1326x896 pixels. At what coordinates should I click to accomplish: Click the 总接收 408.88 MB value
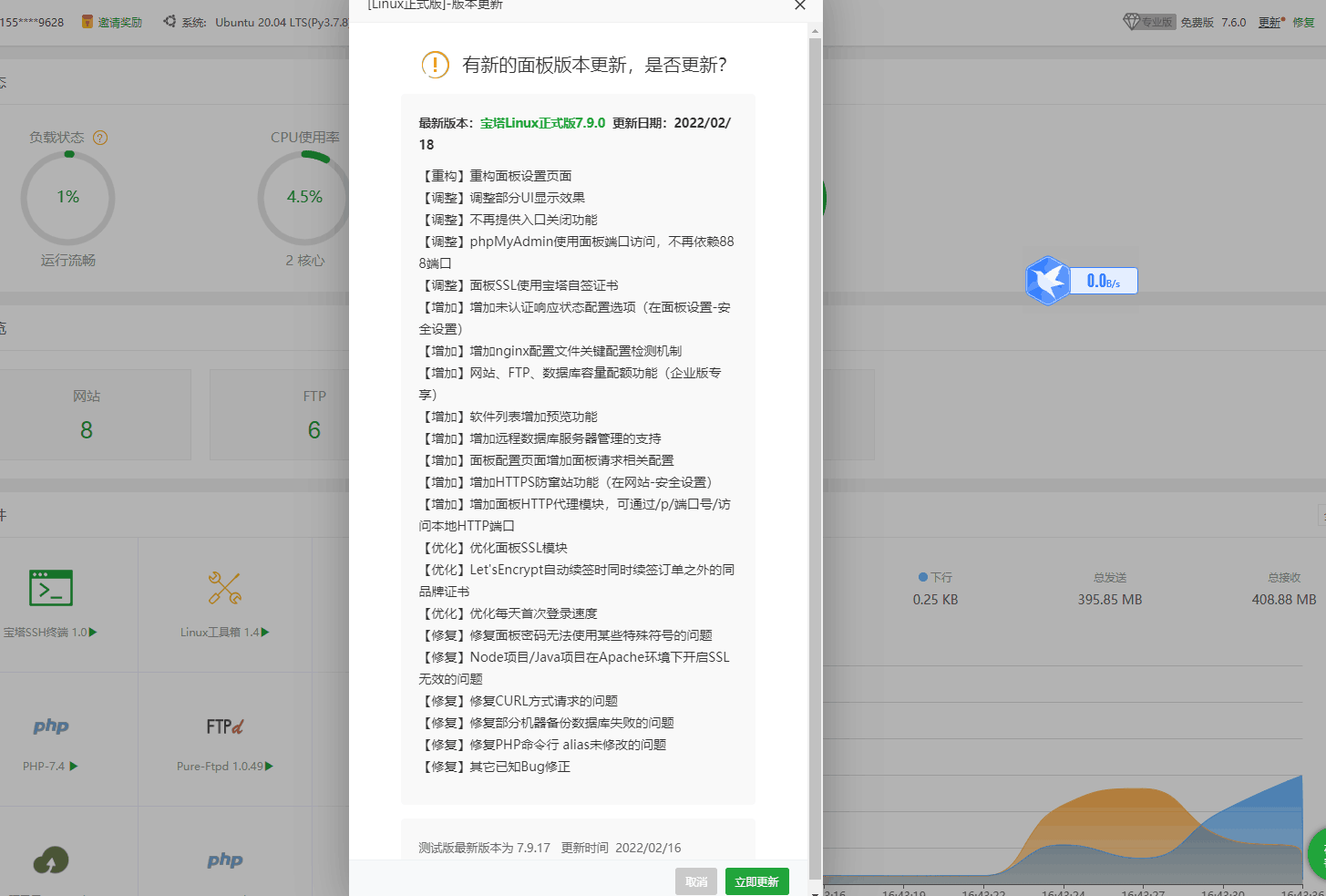pos(1283,600)
